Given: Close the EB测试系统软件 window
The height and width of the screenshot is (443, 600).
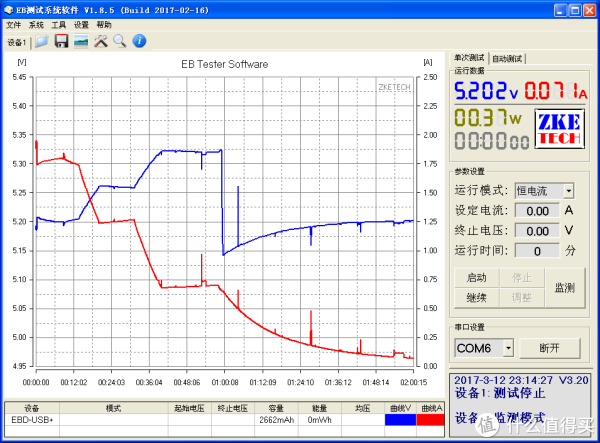Looking at the screenshot, I should pyautogui.click(x=589, y=10).
